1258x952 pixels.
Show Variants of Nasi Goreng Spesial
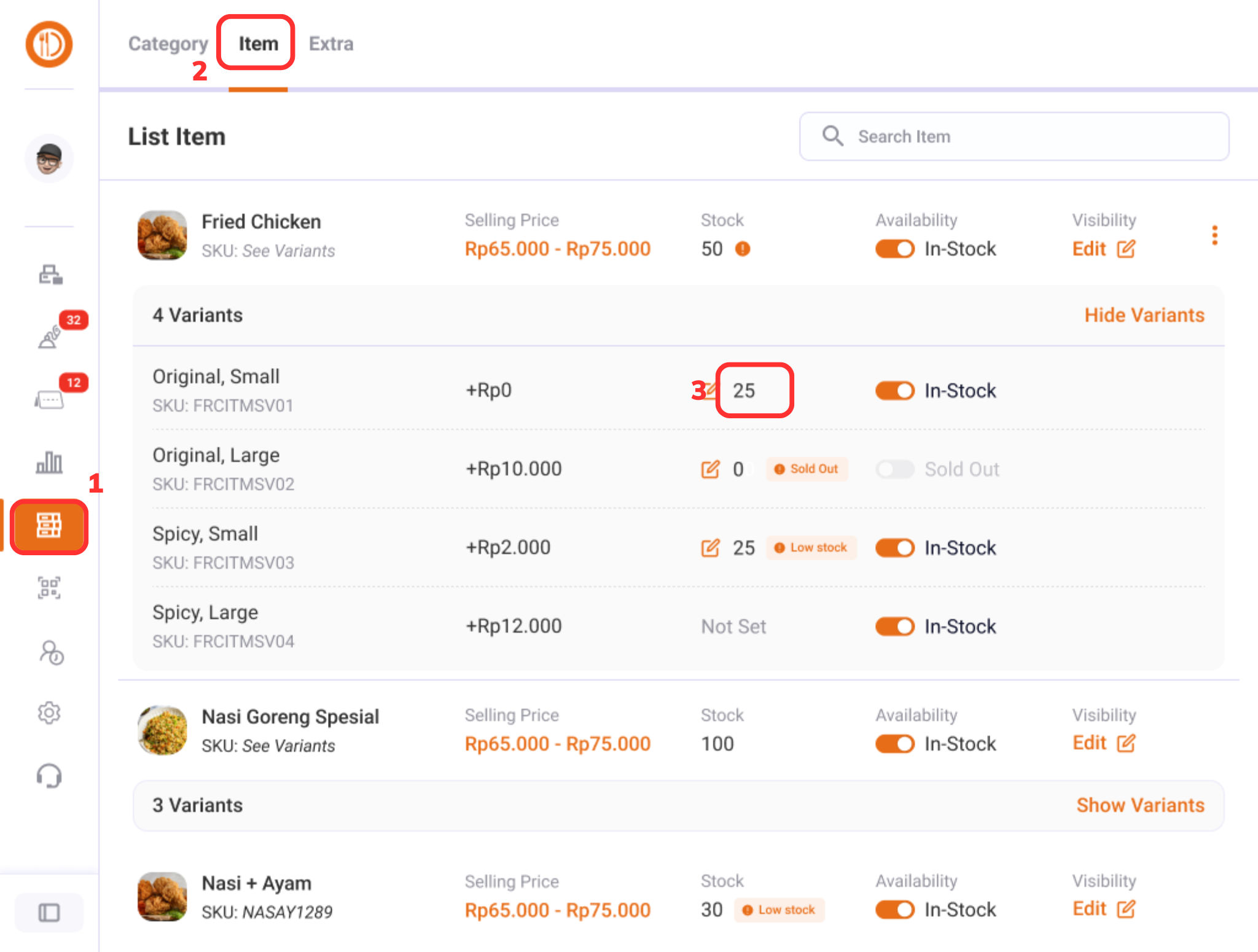[x=1140, y=805]
